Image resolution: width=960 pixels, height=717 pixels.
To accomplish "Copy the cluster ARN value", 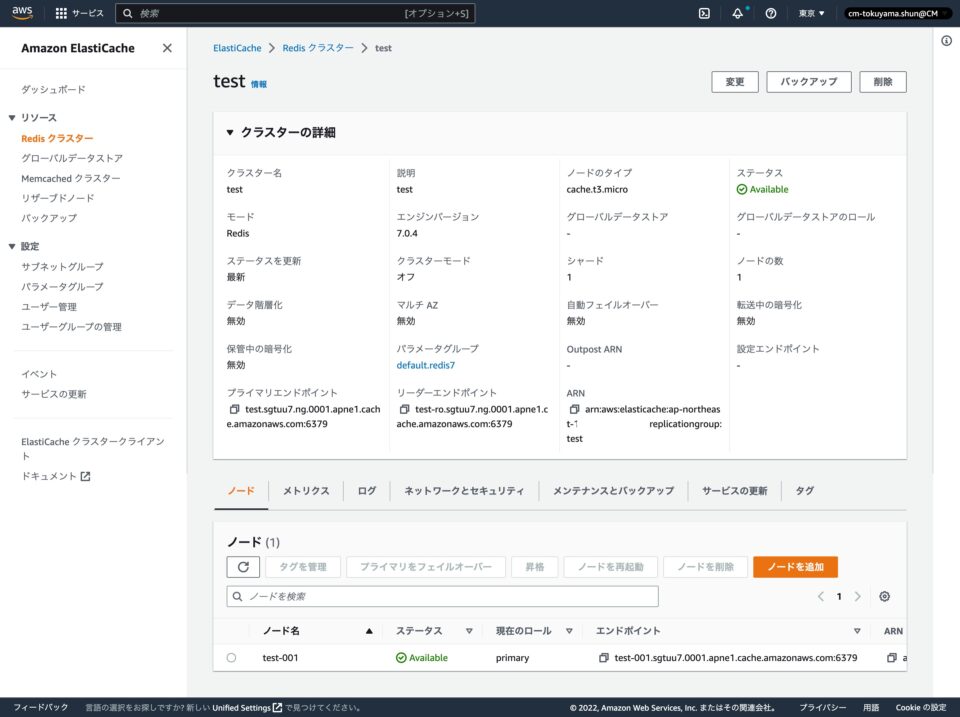I will (x=574, y=409).
